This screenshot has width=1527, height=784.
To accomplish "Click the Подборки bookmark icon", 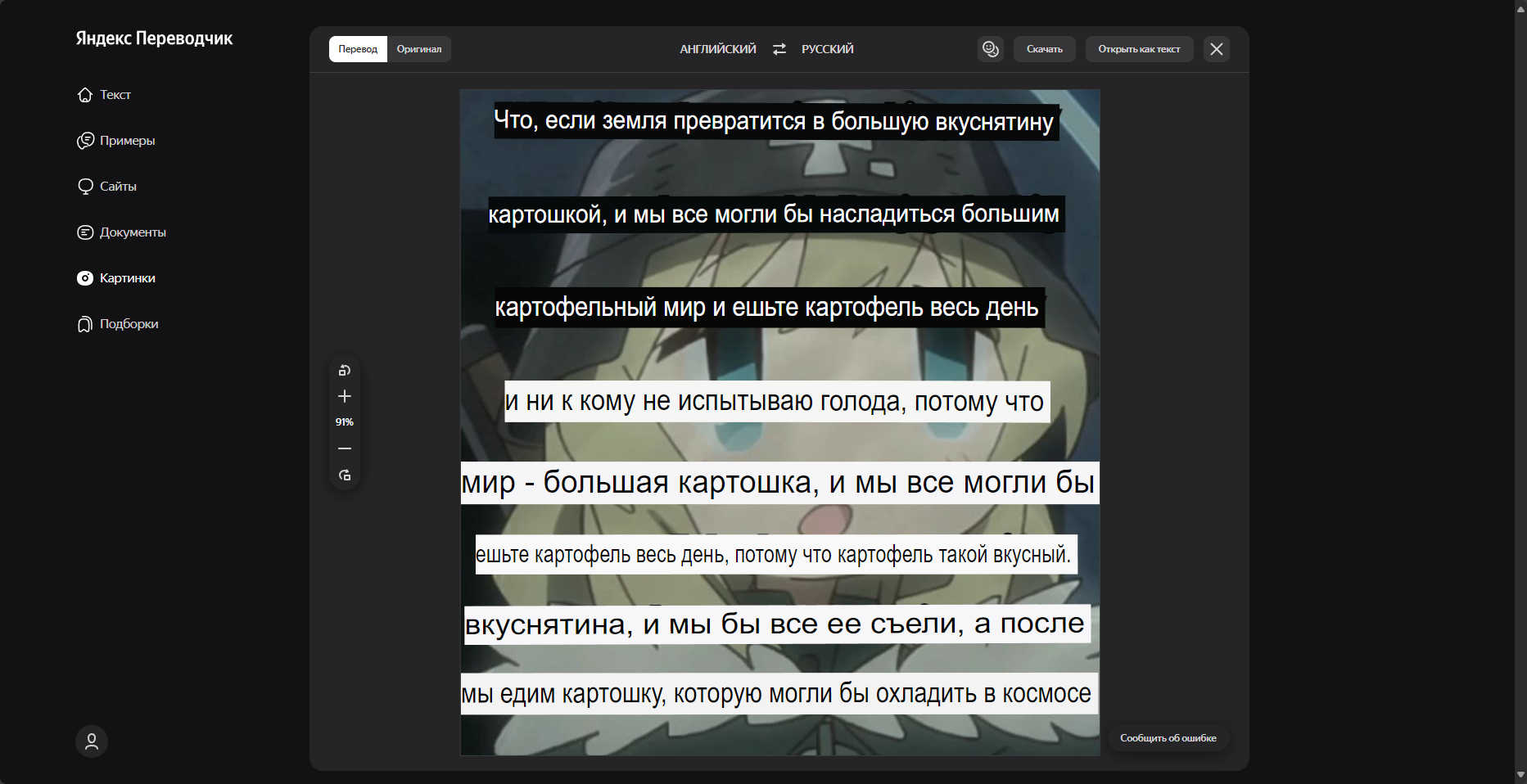I will 85,324.
